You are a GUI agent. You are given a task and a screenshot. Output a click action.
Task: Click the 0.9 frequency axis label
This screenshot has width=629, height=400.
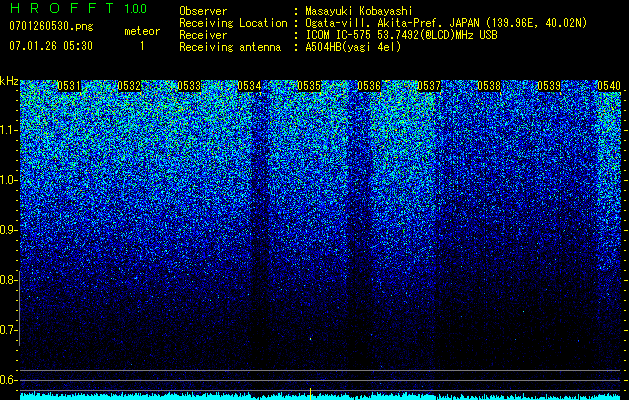tap(8, 230)
